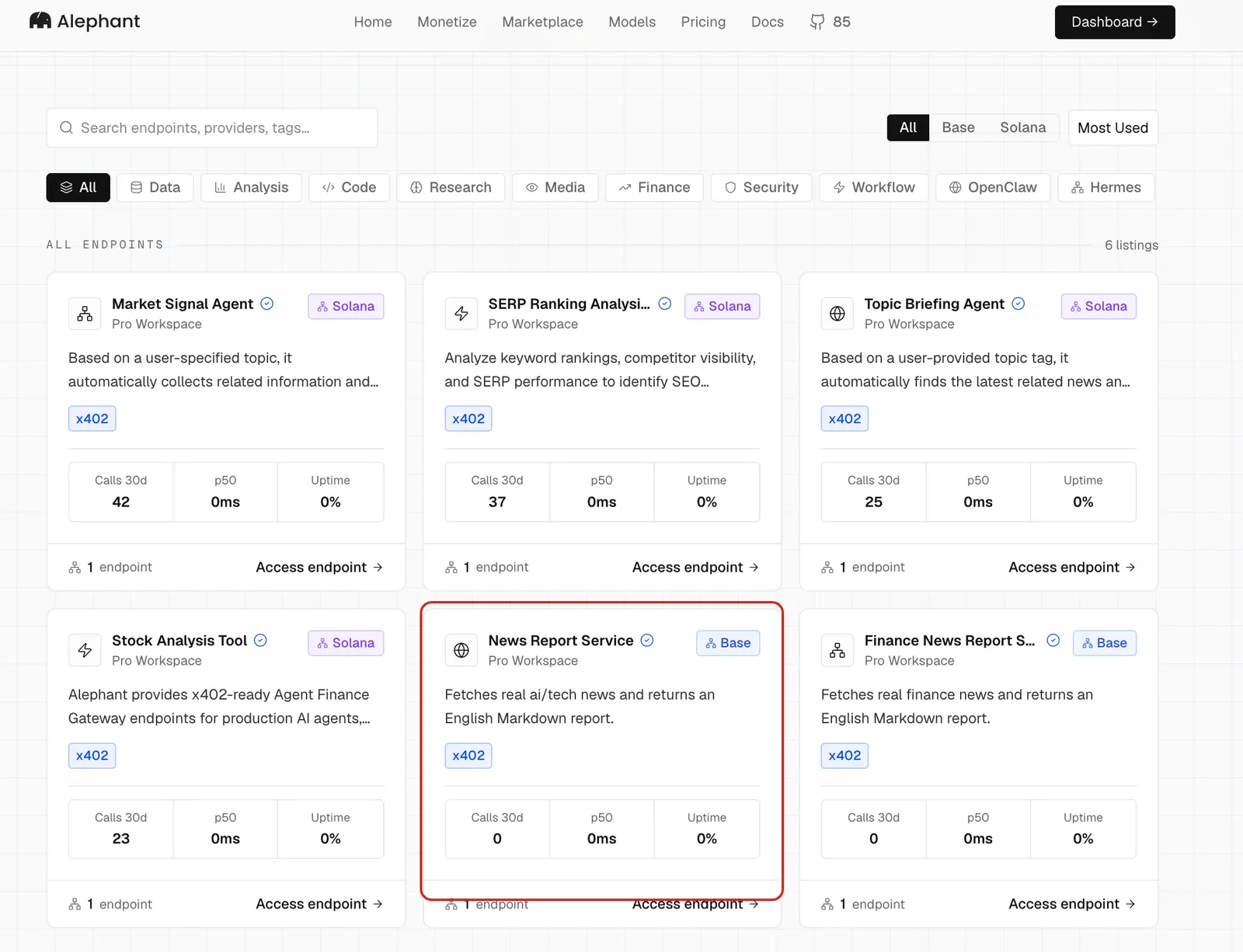Open the Most Used sort dropdown
Viewport: 1243px width, 952px height.
pos(1112,127)
